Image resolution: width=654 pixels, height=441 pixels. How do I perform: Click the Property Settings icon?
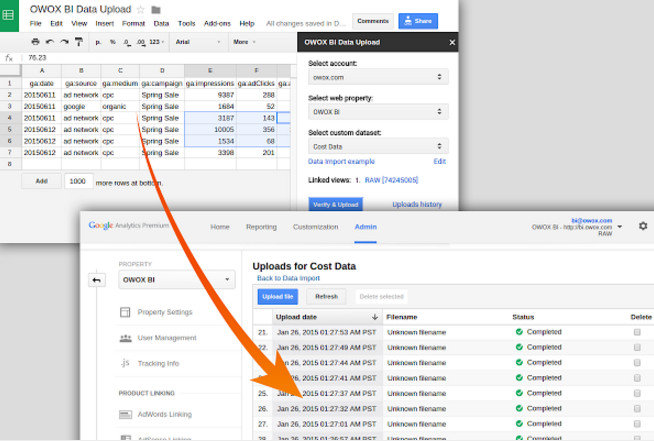click(125, 312)
